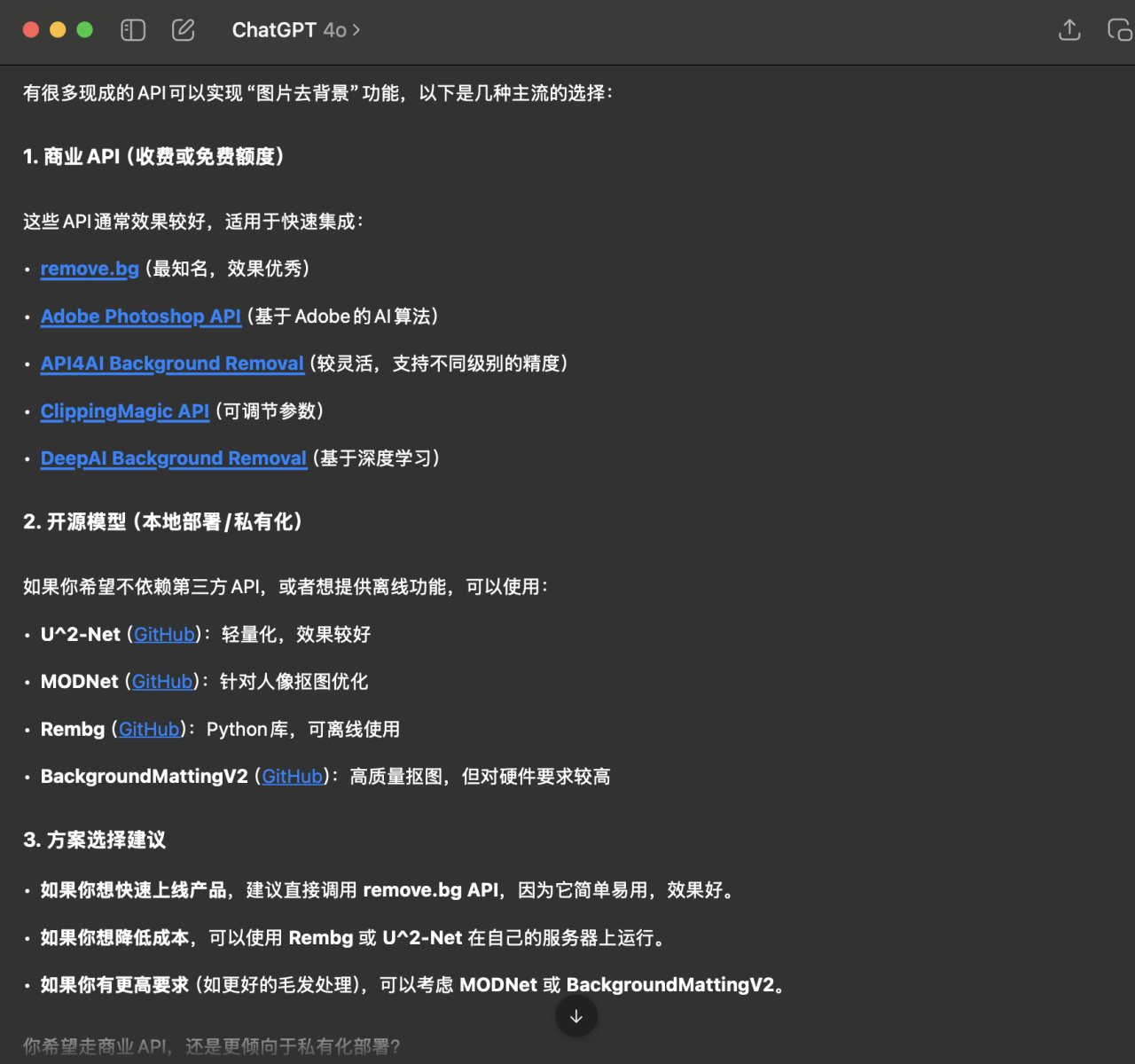Open the MODNet GitHub link

162,682
